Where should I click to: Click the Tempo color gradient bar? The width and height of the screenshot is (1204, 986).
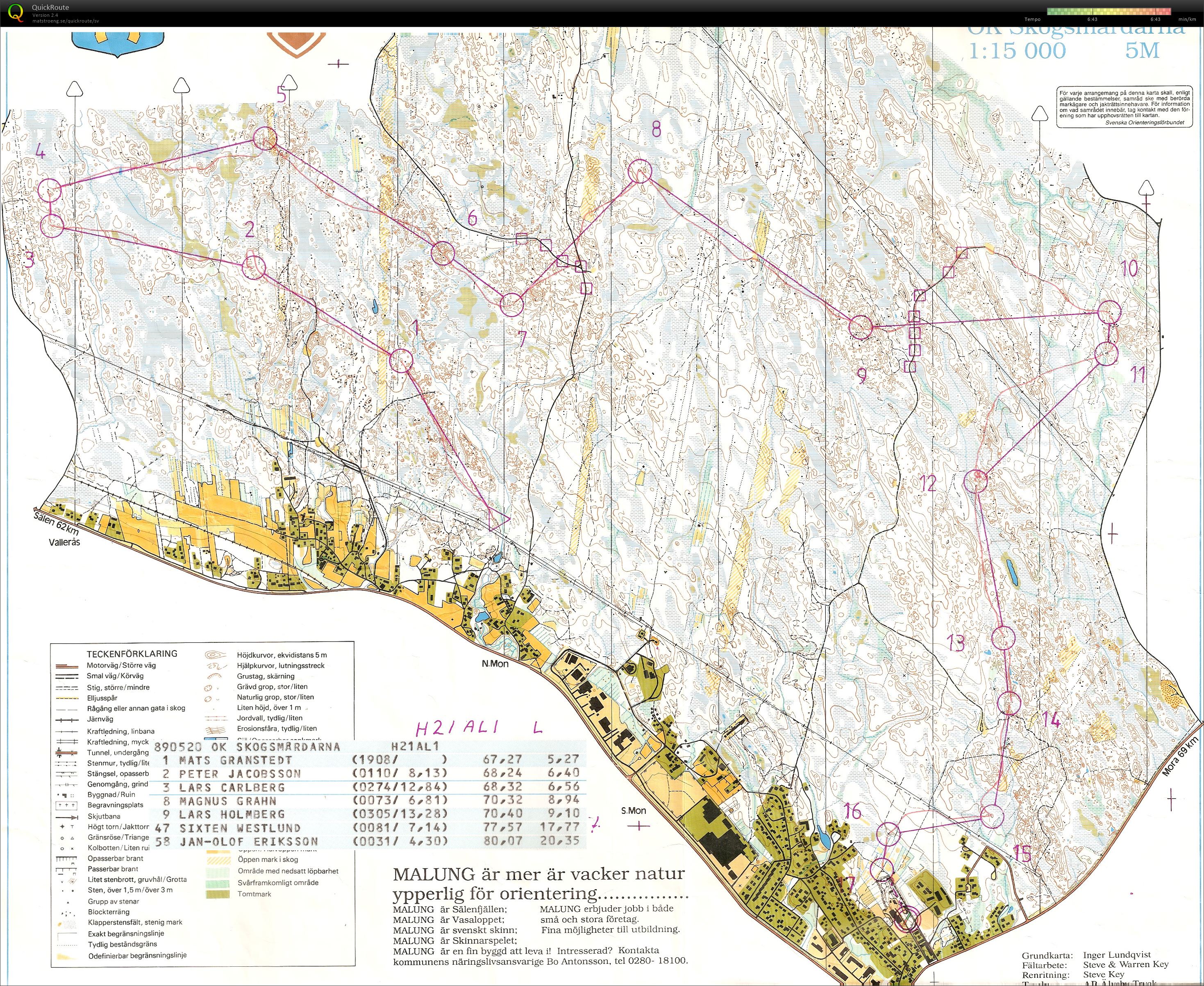tap(1109, 11)
